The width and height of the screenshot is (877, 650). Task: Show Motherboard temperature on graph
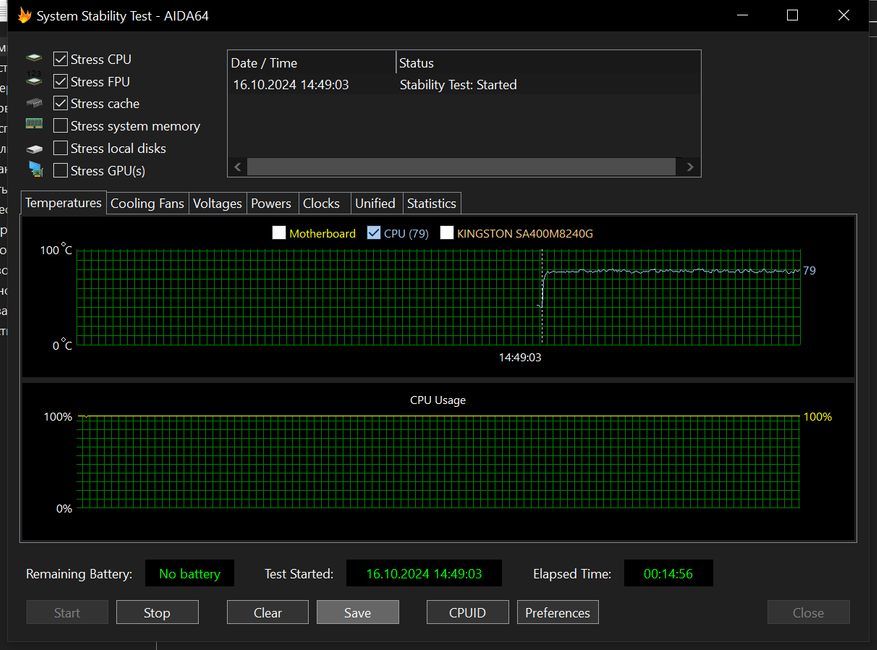click(x=279, y=233)
